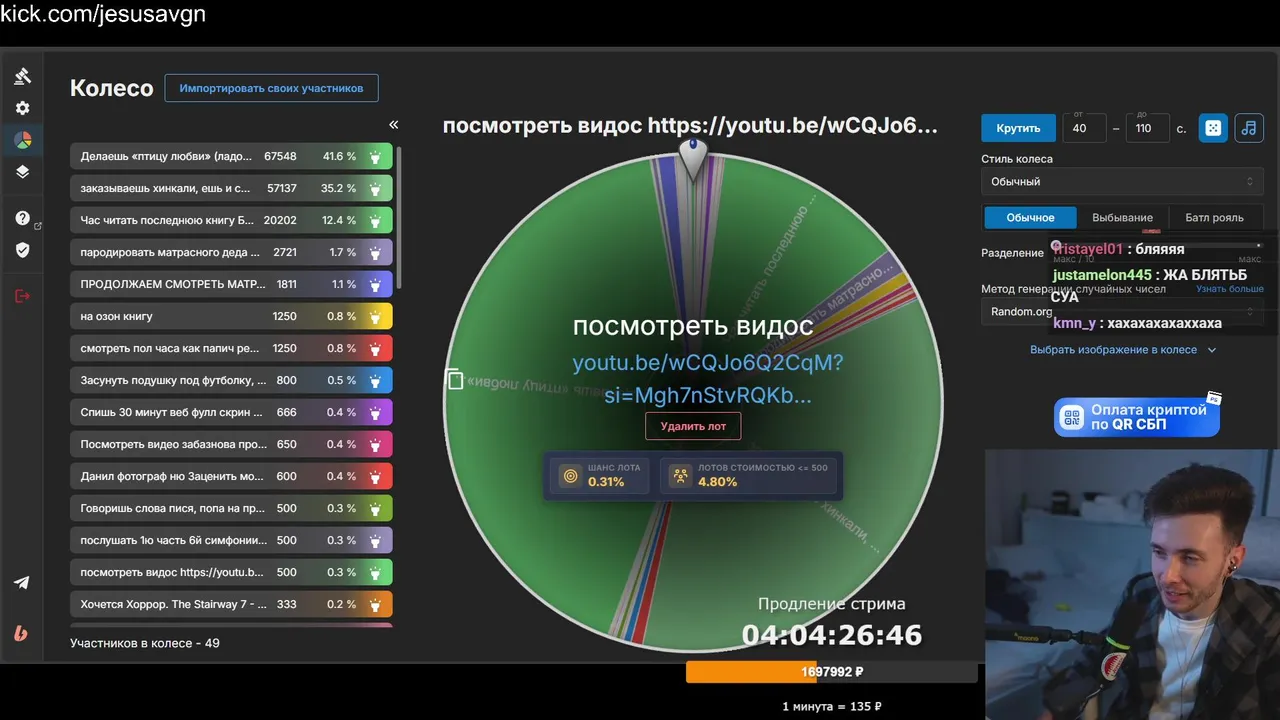Click the blue 'Крутить' spin button
The width and height of the screenshot is (1280, 720).
click(x=1018, y=128)
